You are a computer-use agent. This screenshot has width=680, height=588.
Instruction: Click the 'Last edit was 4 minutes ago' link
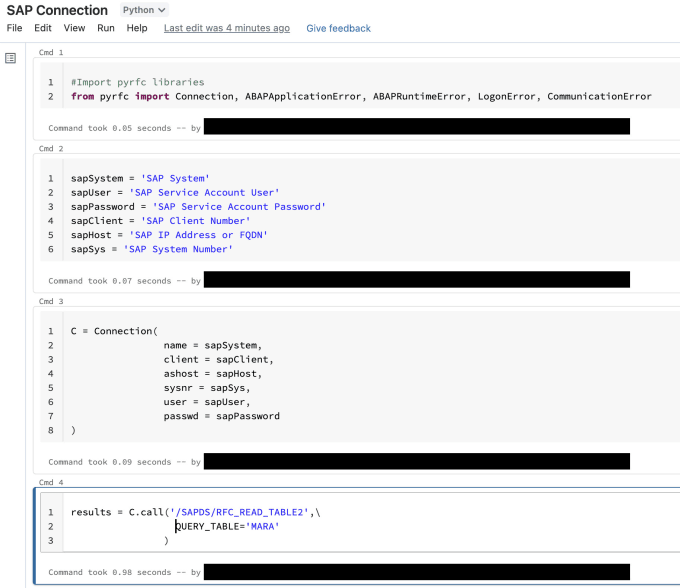tap(227, 28)
